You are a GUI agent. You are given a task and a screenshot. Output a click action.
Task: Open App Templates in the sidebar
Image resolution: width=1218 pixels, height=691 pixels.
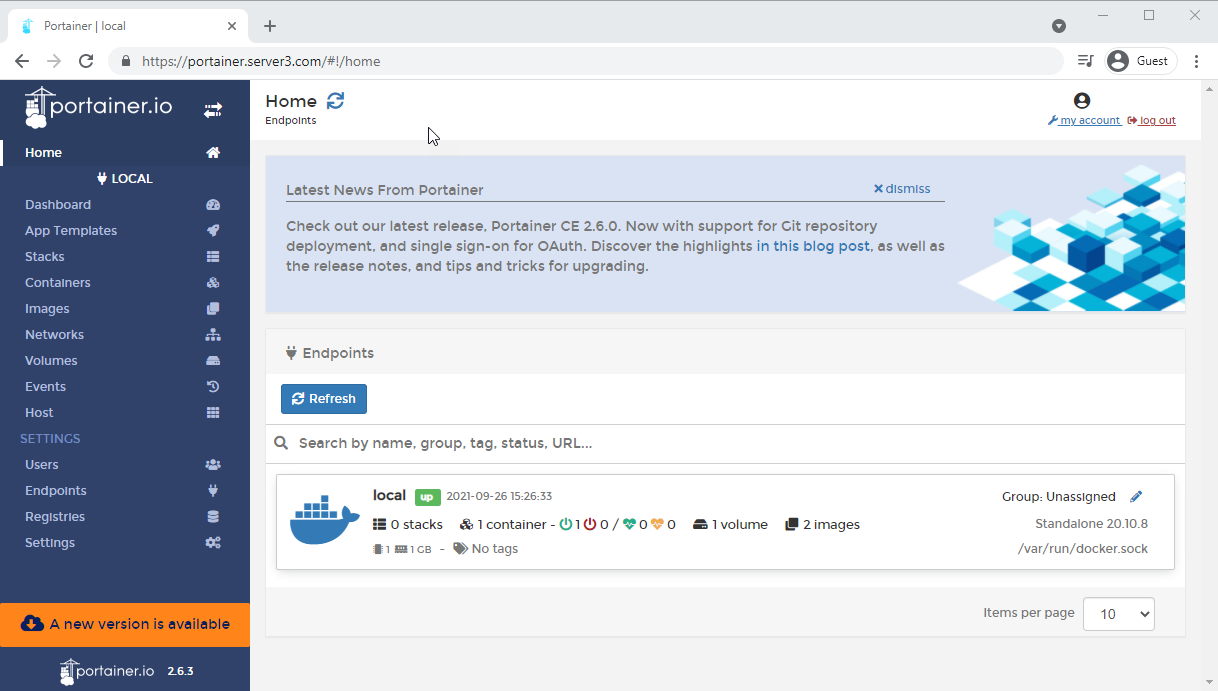coord(71,231)
